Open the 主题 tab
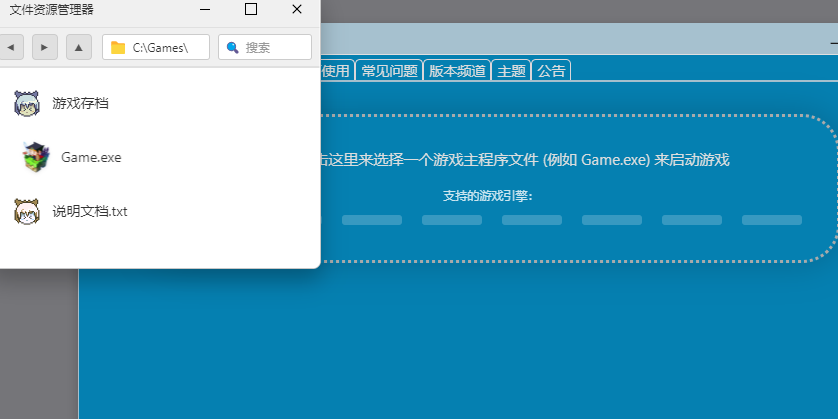 pyautogui.click(x=511, y=71)
